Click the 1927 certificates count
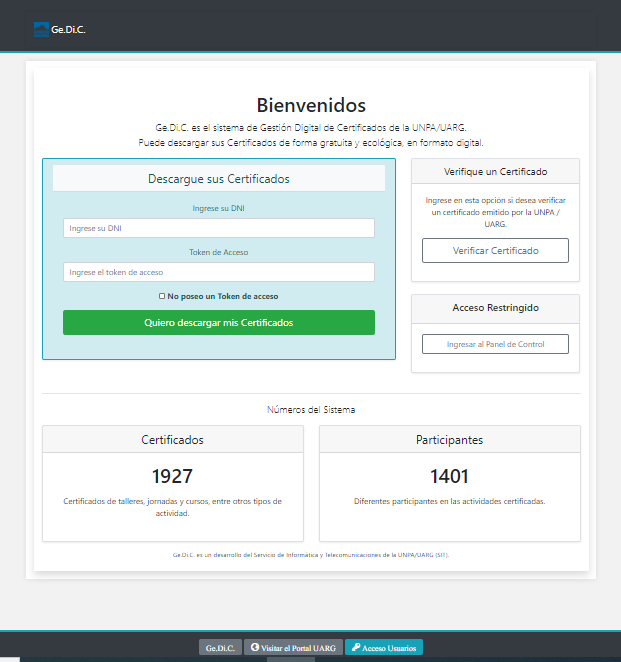The image size is (621, 662). 172,476
